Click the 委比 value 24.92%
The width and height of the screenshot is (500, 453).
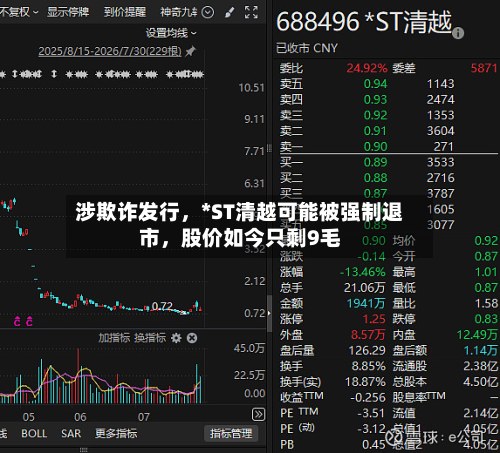(x=367, y=68)
